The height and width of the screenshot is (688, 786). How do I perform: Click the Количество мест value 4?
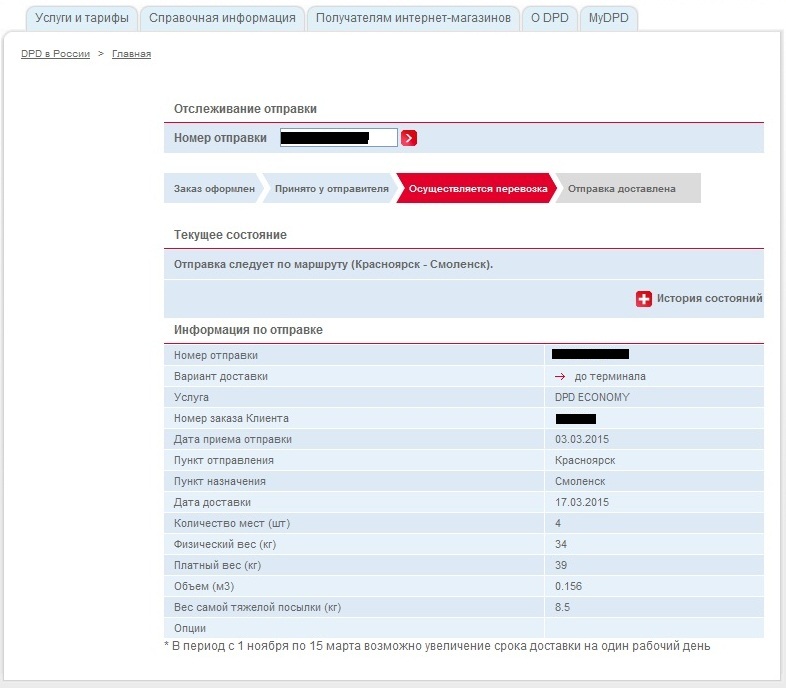click(557, 523)
